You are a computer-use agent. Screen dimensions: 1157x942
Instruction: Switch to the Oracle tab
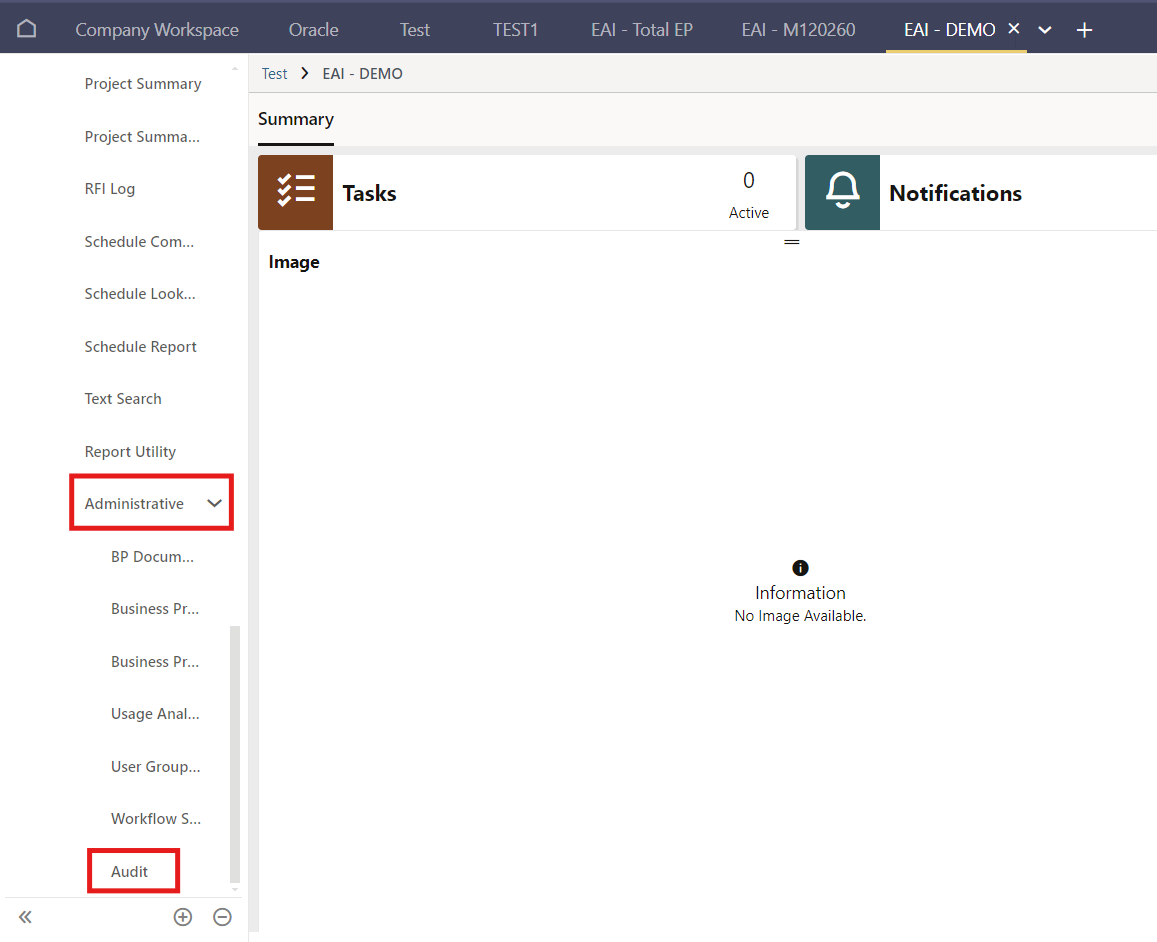pyautogui.click(x=313, y=30)
